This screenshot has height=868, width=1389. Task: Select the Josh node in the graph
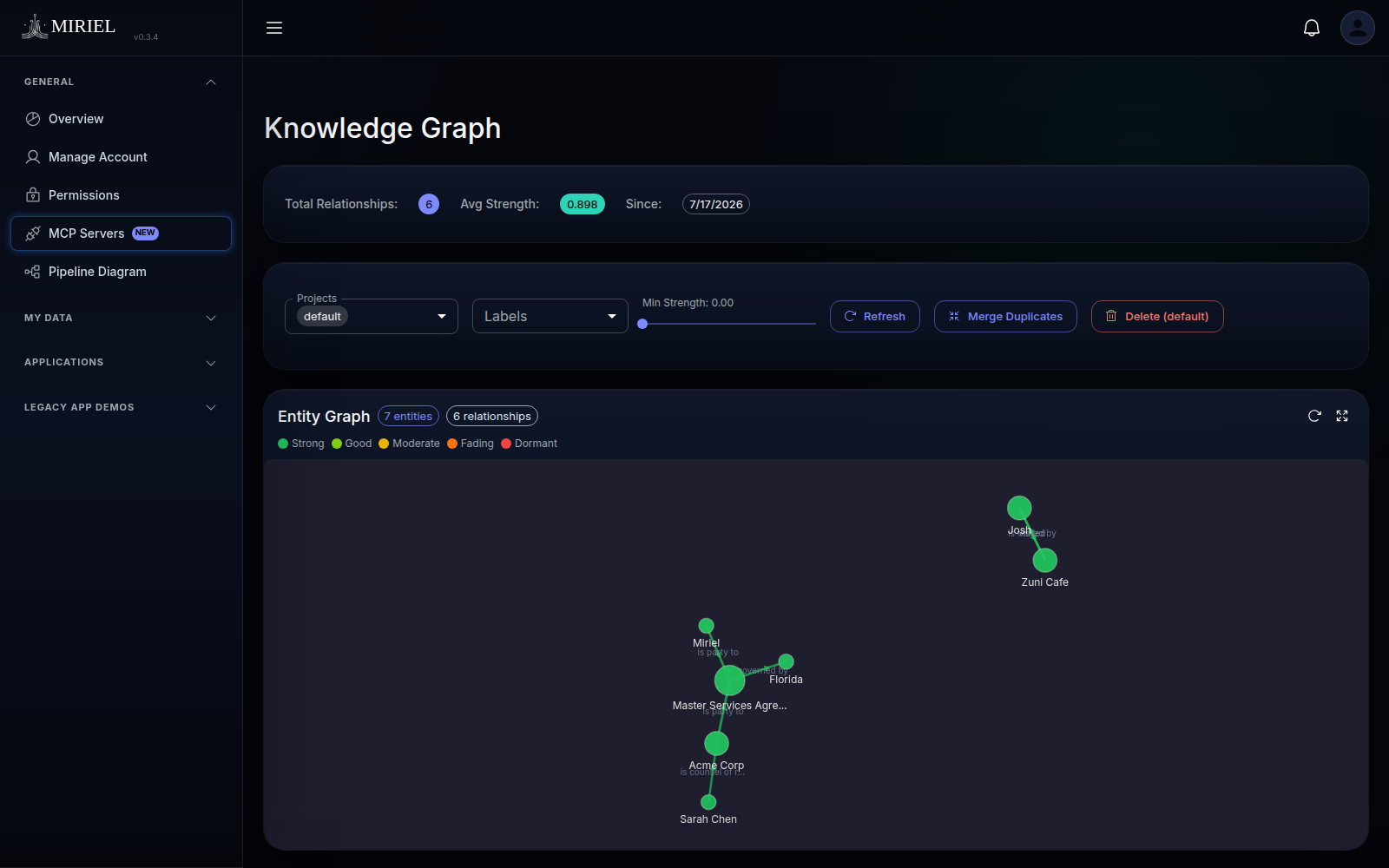(1019, 508)
